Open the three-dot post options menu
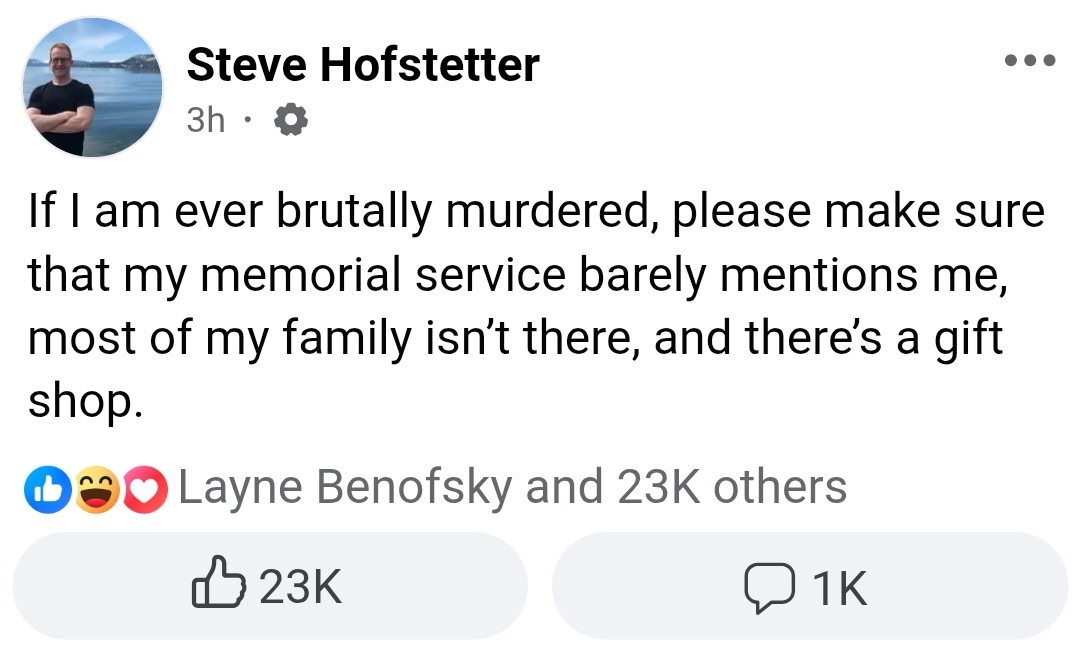Viewport: 1080px width, 646px height. click(1029, 62)
